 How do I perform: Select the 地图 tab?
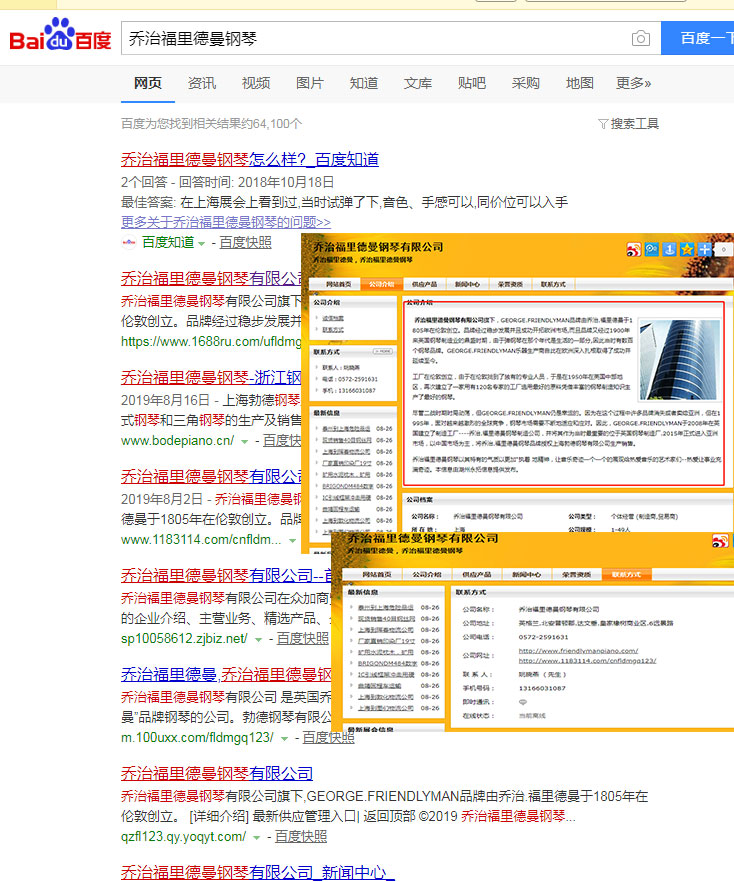pos(580,83)
